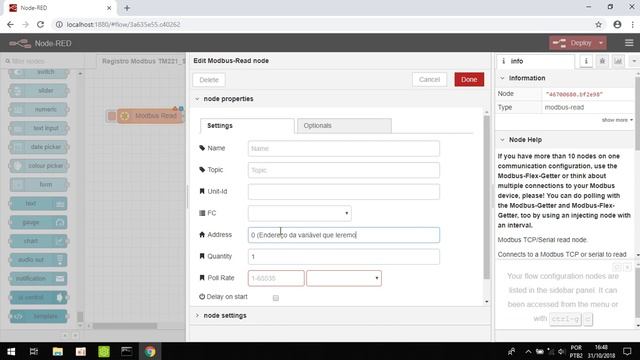Click the Name input field
640x360 pixels.
(x=344, y=149)
